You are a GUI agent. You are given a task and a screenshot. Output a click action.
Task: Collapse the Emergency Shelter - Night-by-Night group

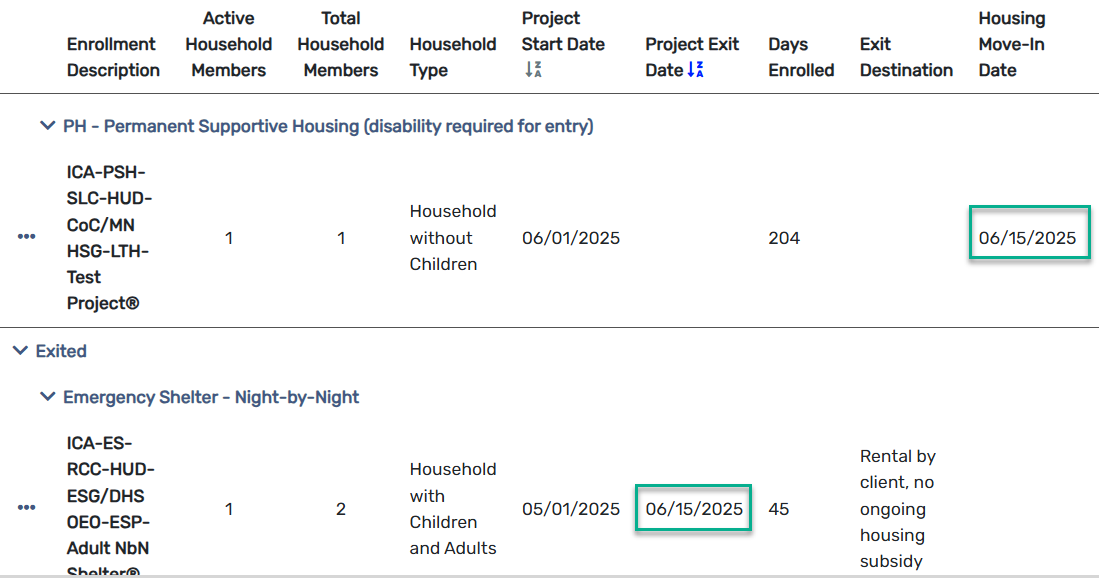(x=47, y=397)
